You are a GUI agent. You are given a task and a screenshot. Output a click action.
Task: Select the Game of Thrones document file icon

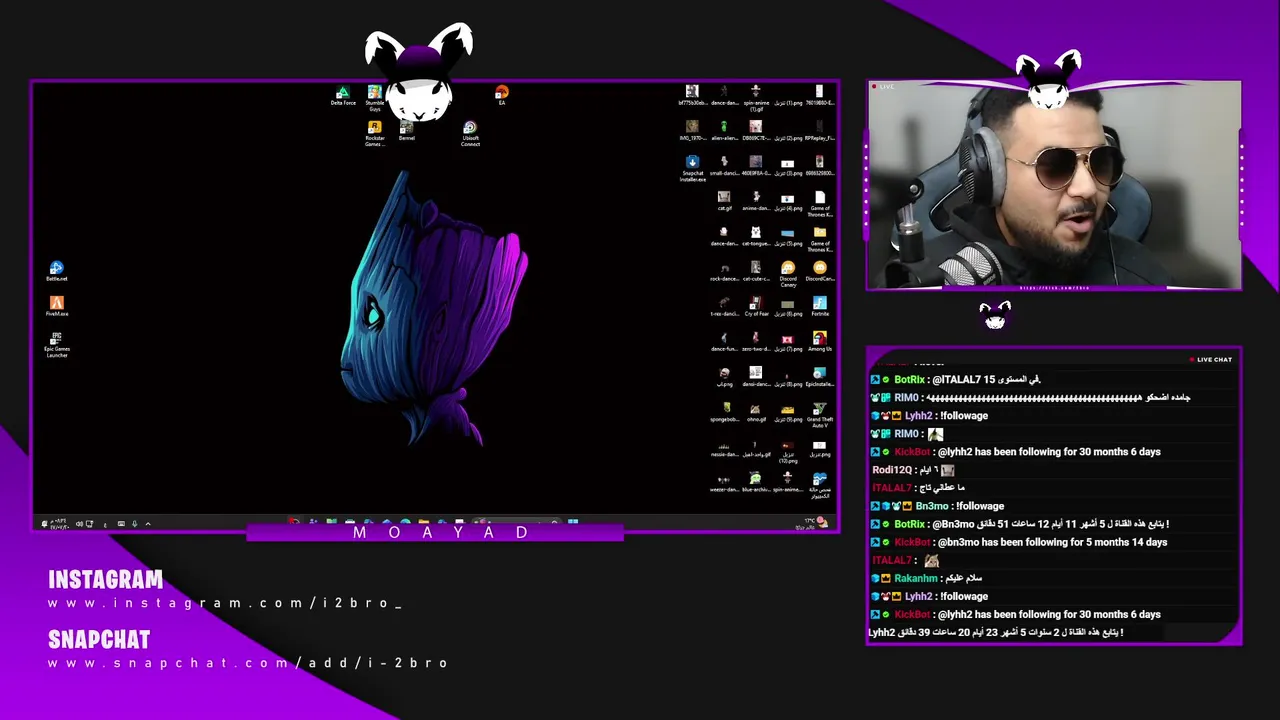point(820,203)
